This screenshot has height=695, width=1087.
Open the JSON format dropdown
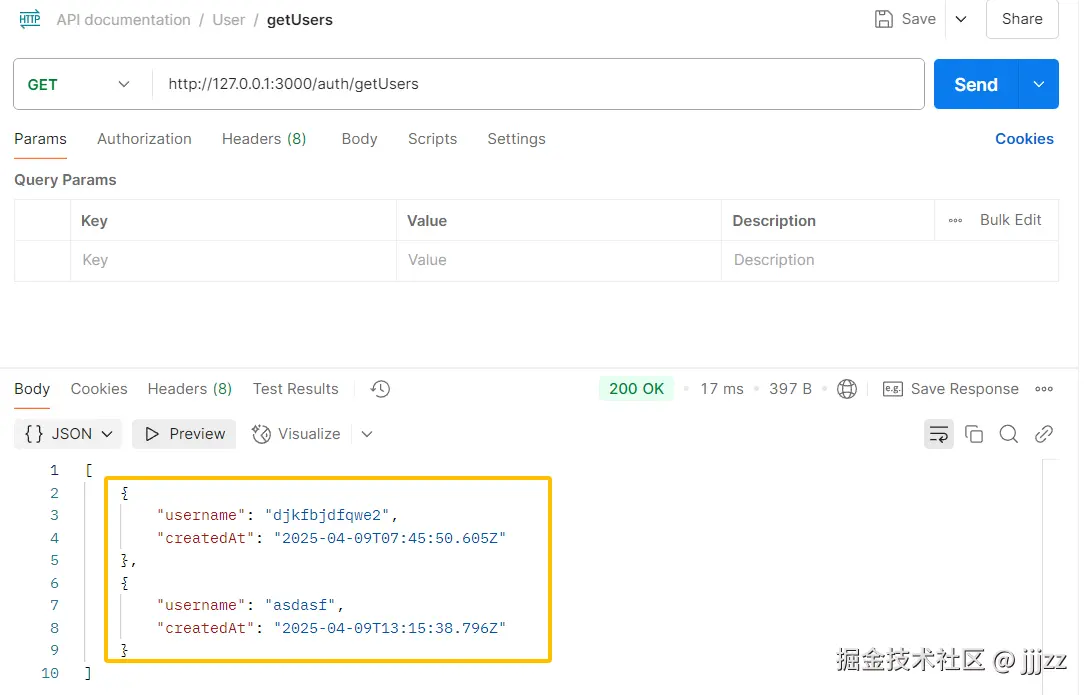68,434
